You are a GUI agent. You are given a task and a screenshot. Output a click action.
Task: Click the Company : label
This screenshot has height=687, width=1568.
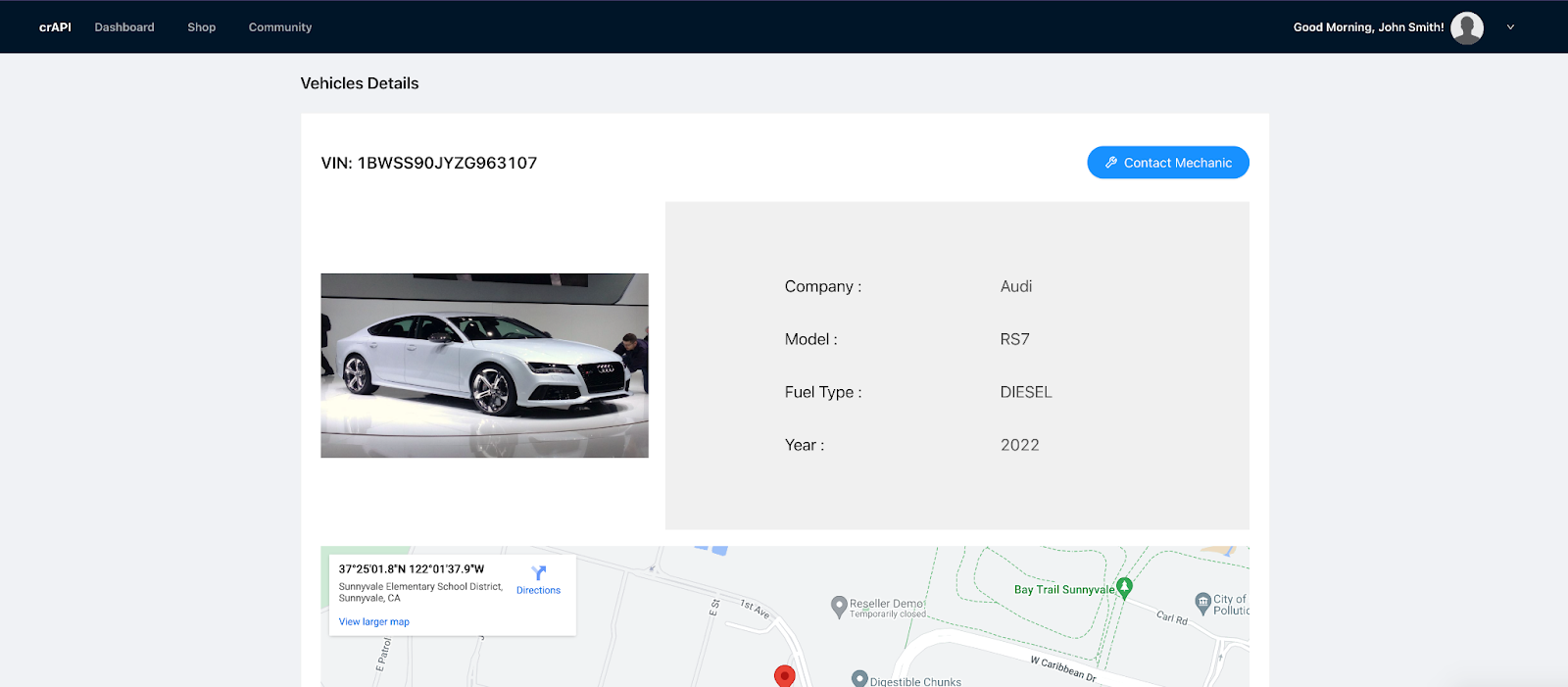tap(823, 286)
